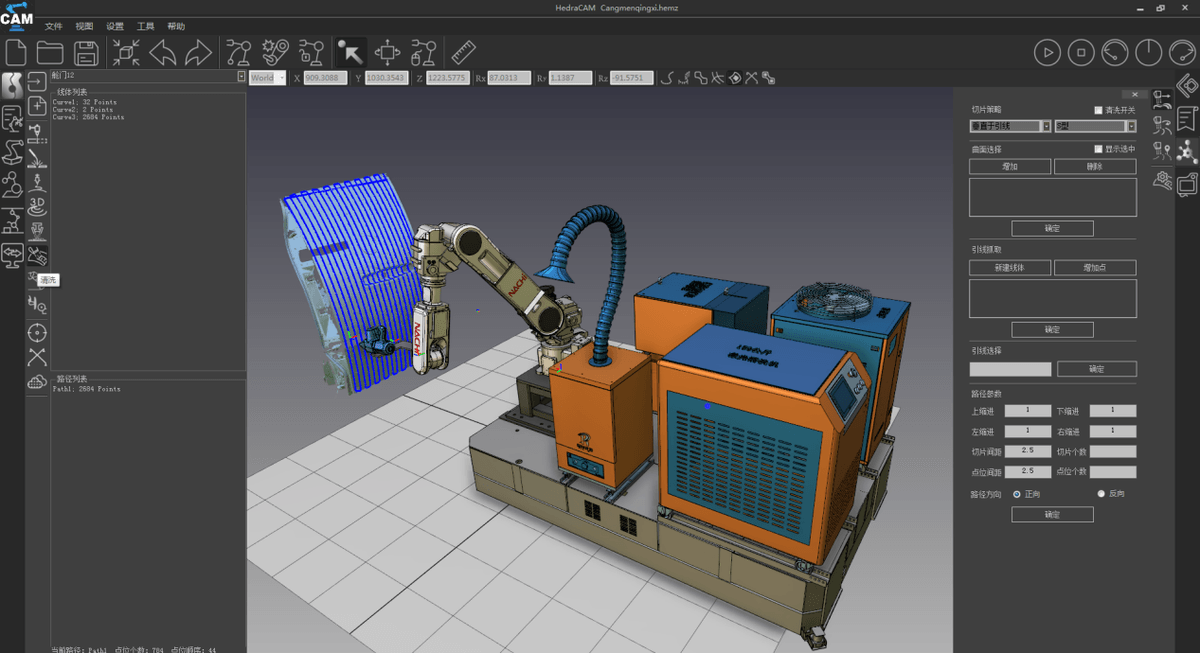Click the crossed arrows icon in left toolbar

point(37,357)
